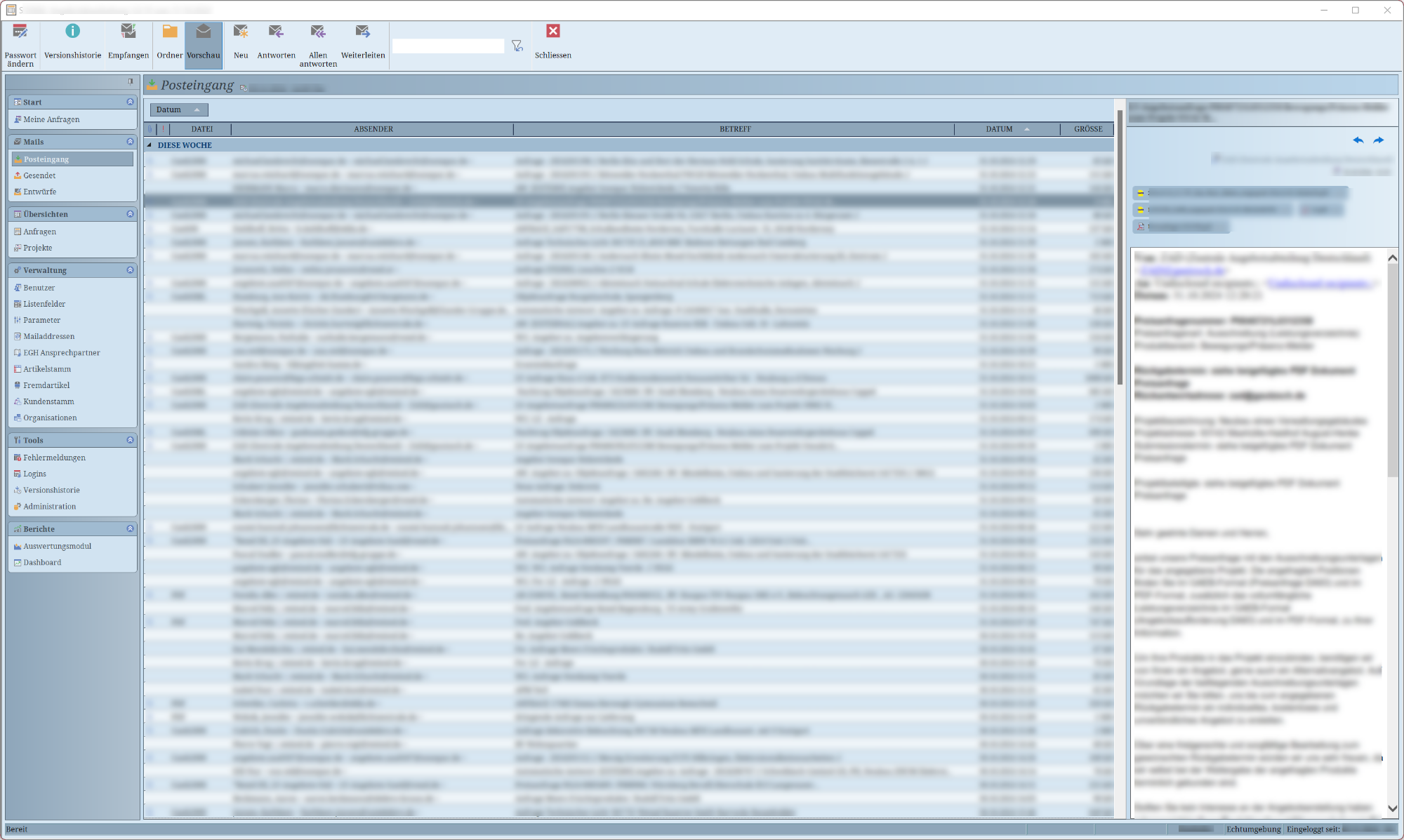The height and width of the screenshot is (840, 1404).
Task: Click the toolbar search input field
Action: pyautogui.click(x=448, y=46)
